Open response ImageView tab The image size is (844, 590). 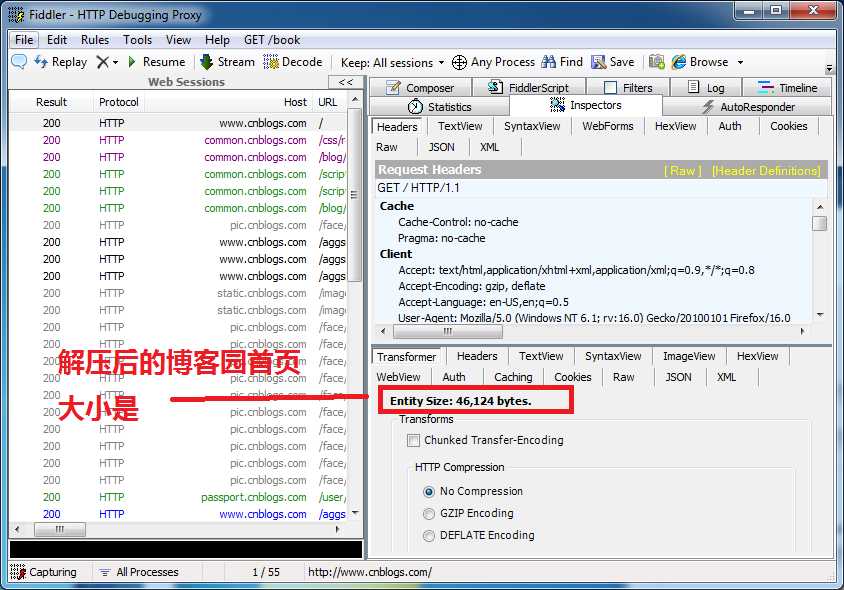coord(689,356)
